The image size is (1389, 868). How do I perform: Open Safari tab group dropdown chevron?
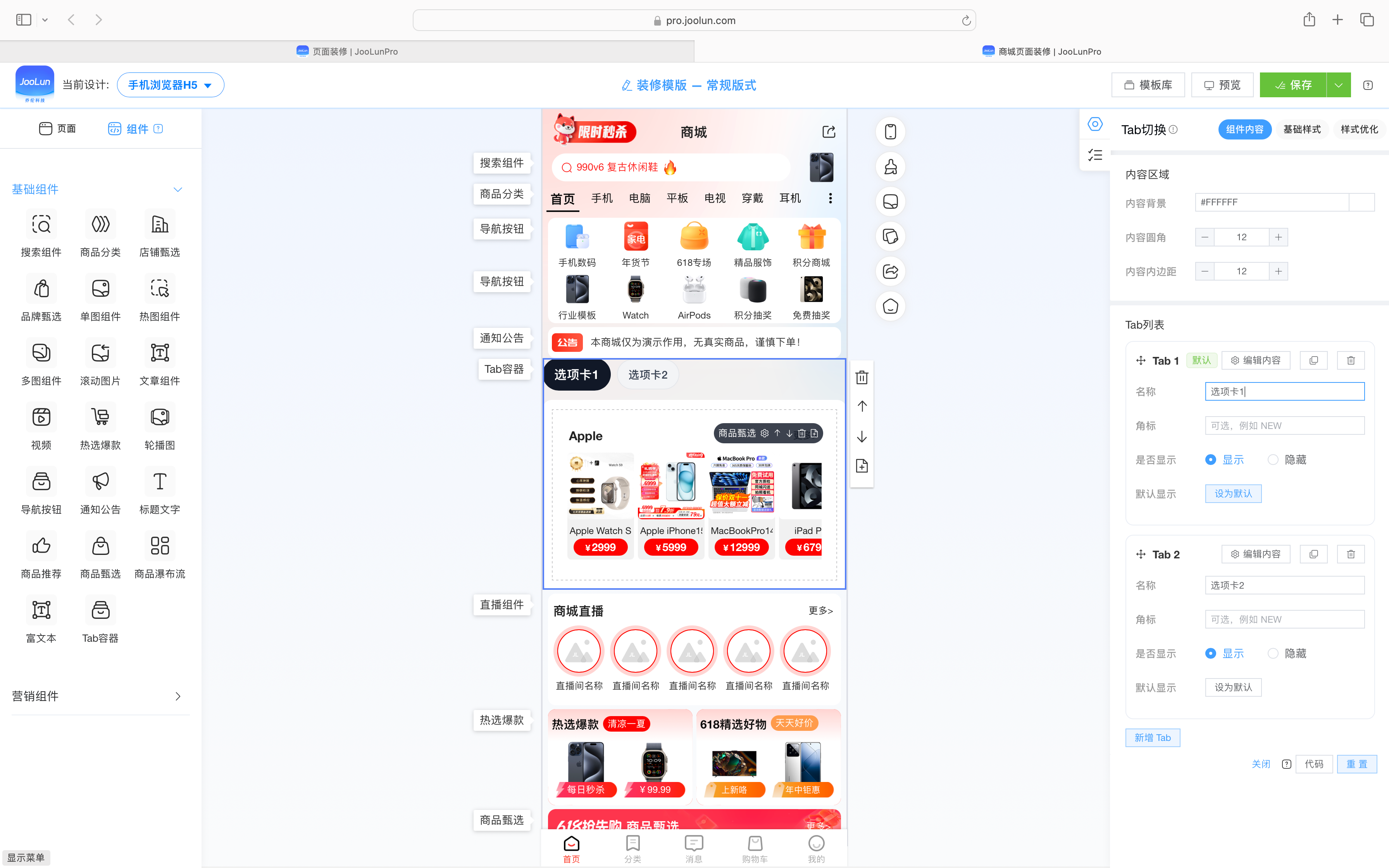click(x=45, y=20)
